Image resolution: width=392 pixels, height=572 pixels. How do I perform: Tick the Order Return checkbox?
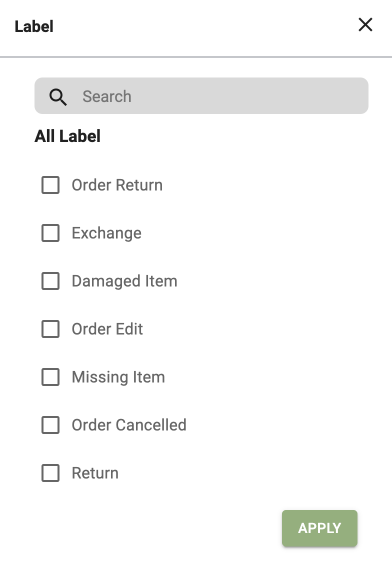pos(50,185)
